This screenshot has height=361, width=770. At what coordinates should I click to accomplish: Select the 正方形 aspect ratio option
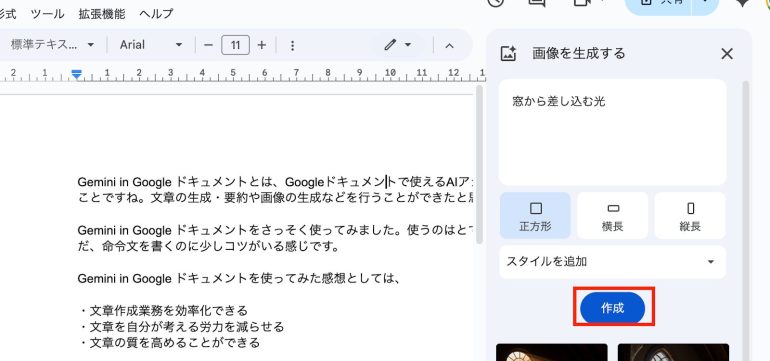535,215
